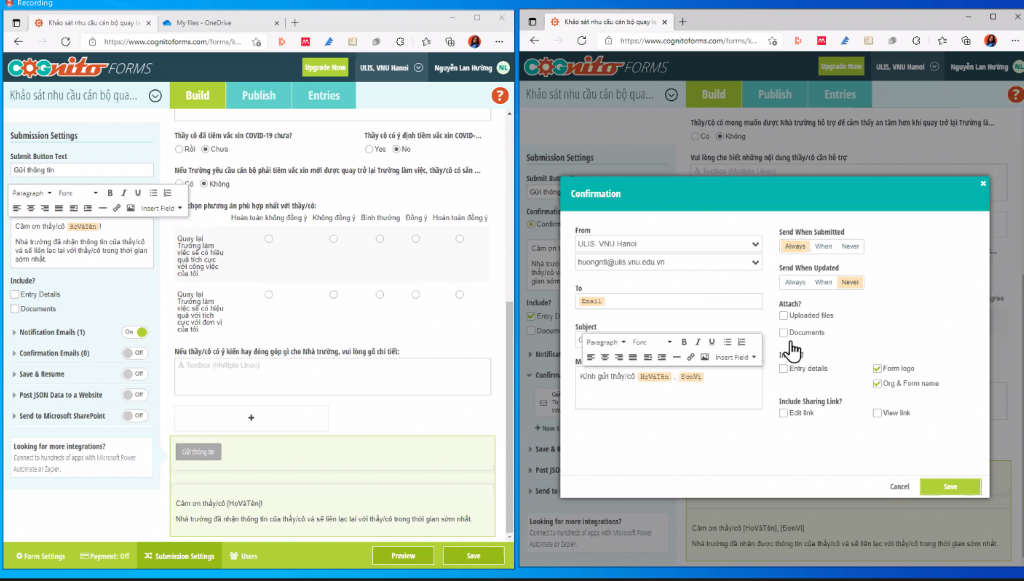Image resolution: width=1024 pixels, height=581 pixels.
Task: Refresh the page in the left browser window
Action: tap(65, 41)
